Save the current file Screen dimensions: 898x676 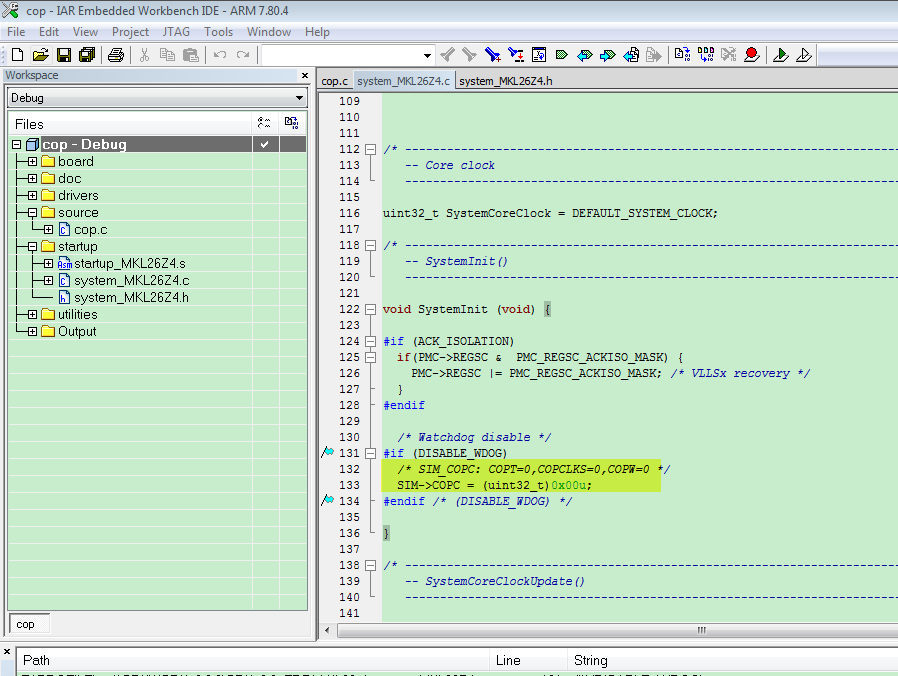64,55
